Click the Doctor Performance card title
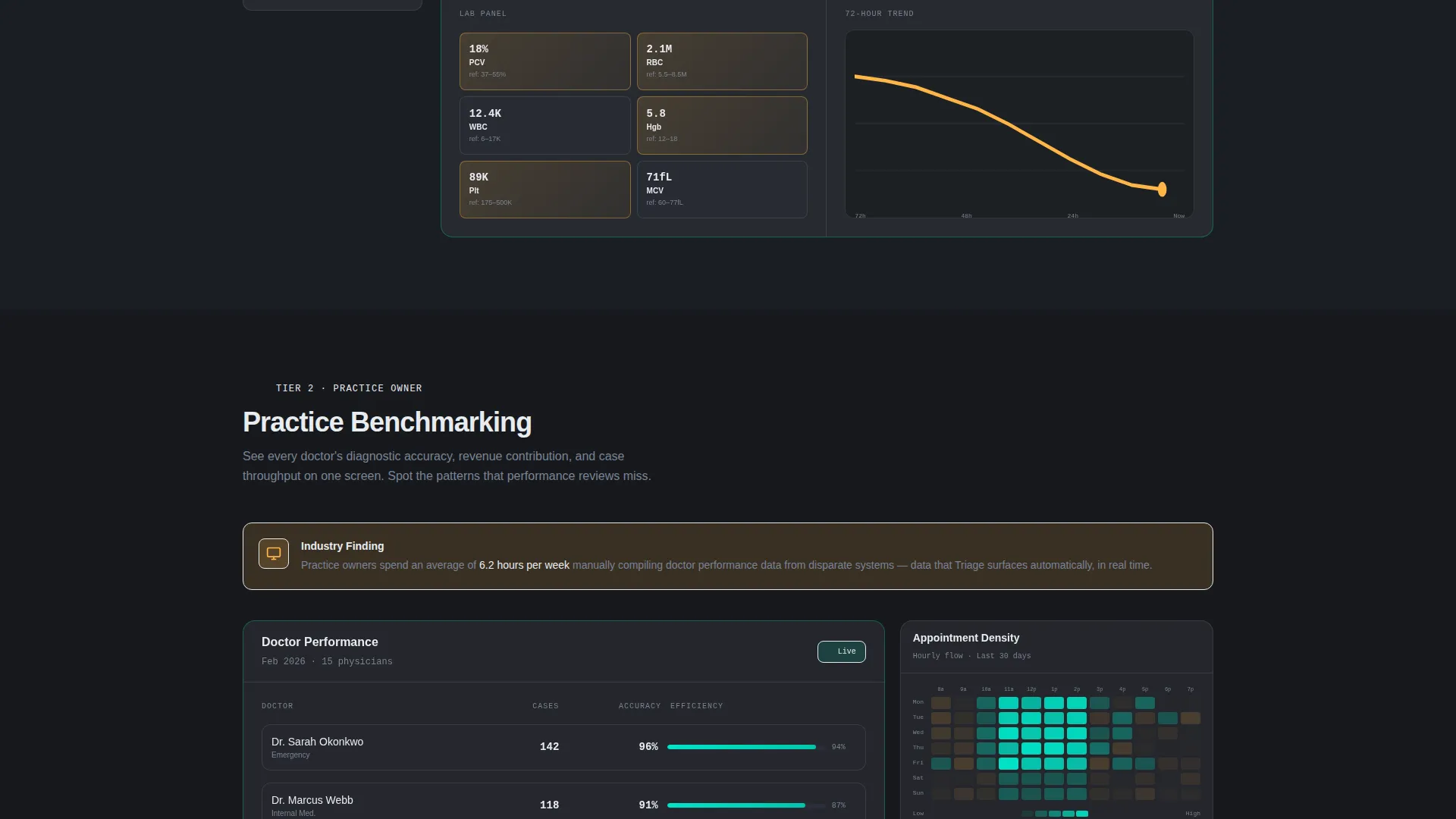The image size is (1456, 819). [320, 642]
